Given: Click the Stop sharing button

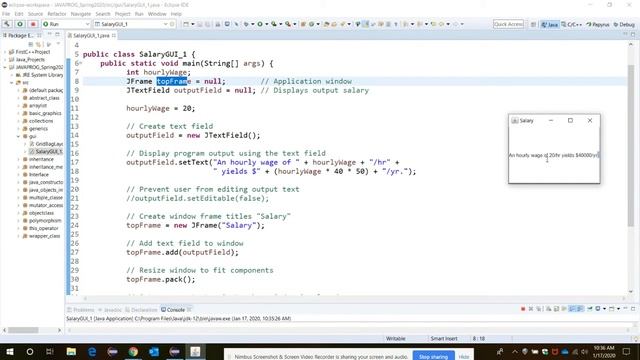Looking at the screenshot, I should 433,357.
